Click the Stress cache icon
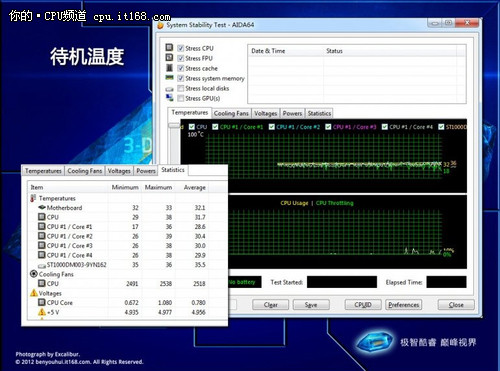The image size is (500, 371). tap(169, 68)
